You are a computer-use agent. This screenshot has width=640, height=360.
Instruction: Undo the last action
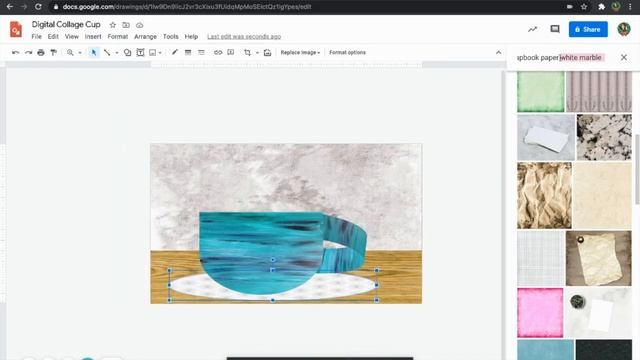[16, 53]
